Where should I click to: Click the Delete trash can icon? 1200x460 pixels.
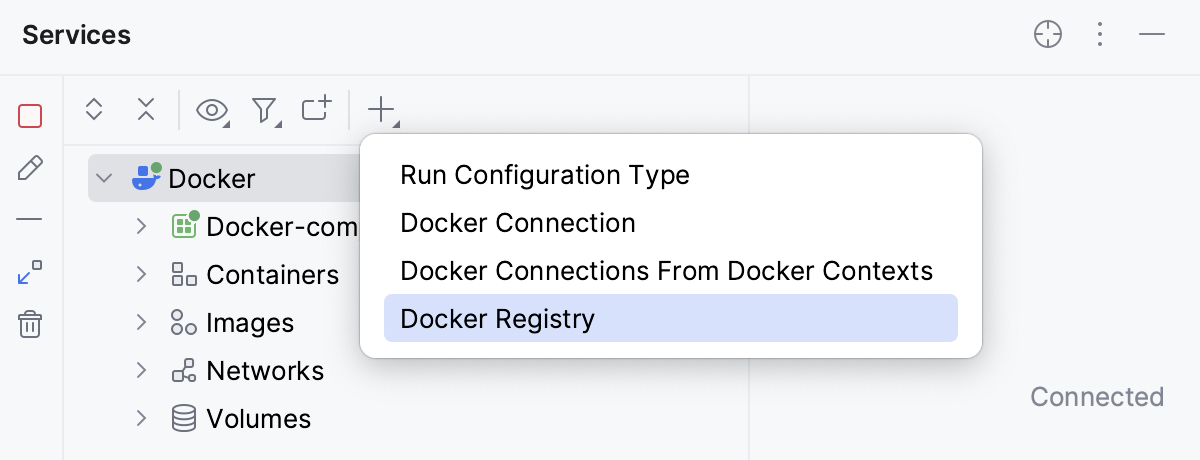(x=30, y=324)
